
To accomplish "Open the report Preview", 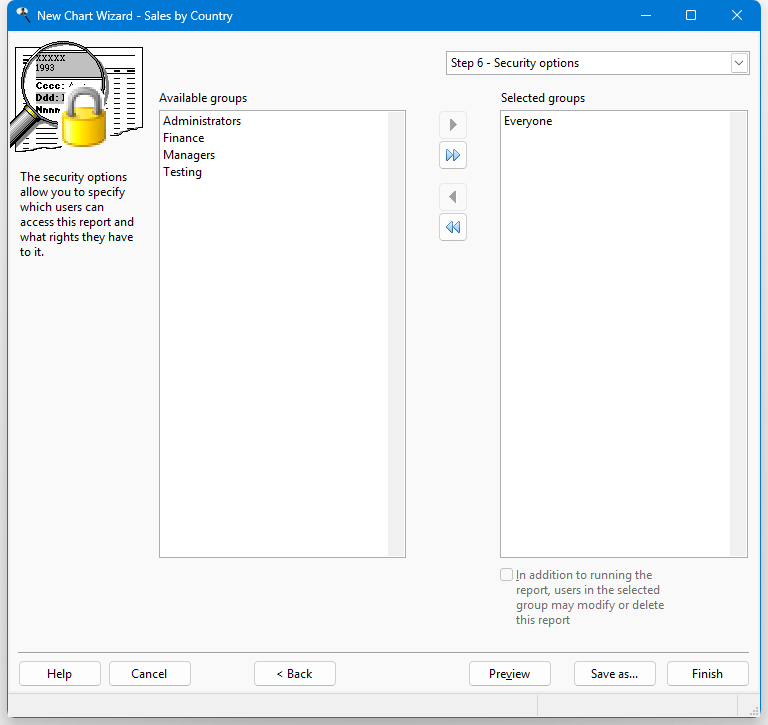I will coord(510,674).
